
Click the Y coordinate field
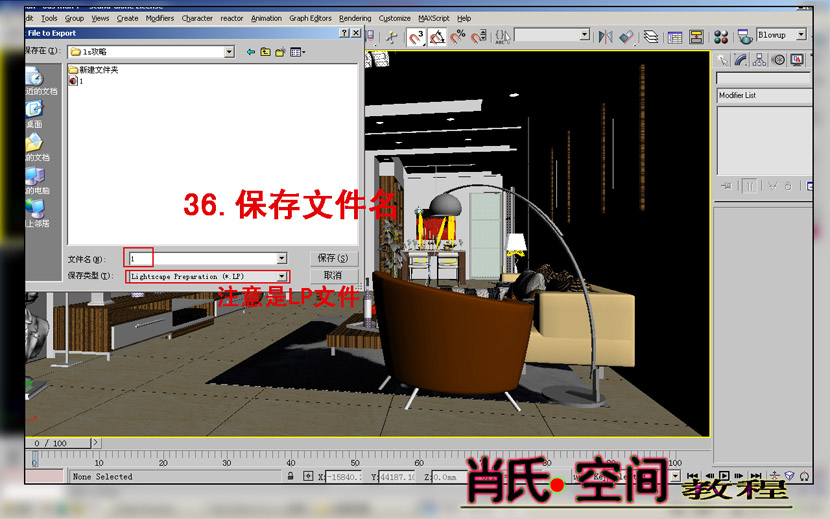click(397, 477)
